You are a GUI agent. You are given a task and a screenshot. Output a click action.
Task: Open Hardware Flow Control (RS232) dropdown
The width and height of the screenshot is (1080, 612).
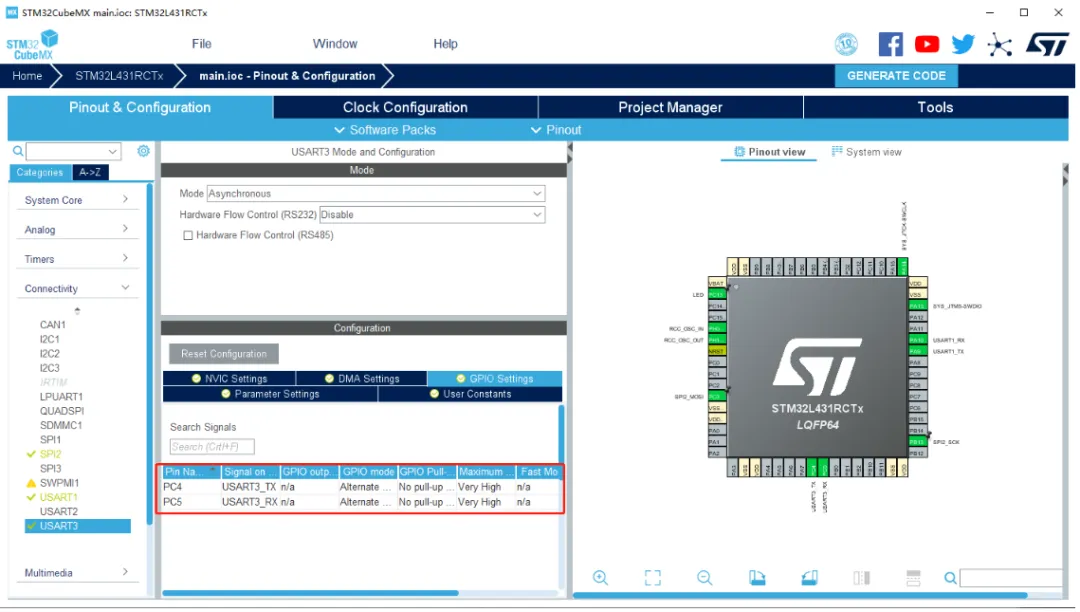[432, 215]
